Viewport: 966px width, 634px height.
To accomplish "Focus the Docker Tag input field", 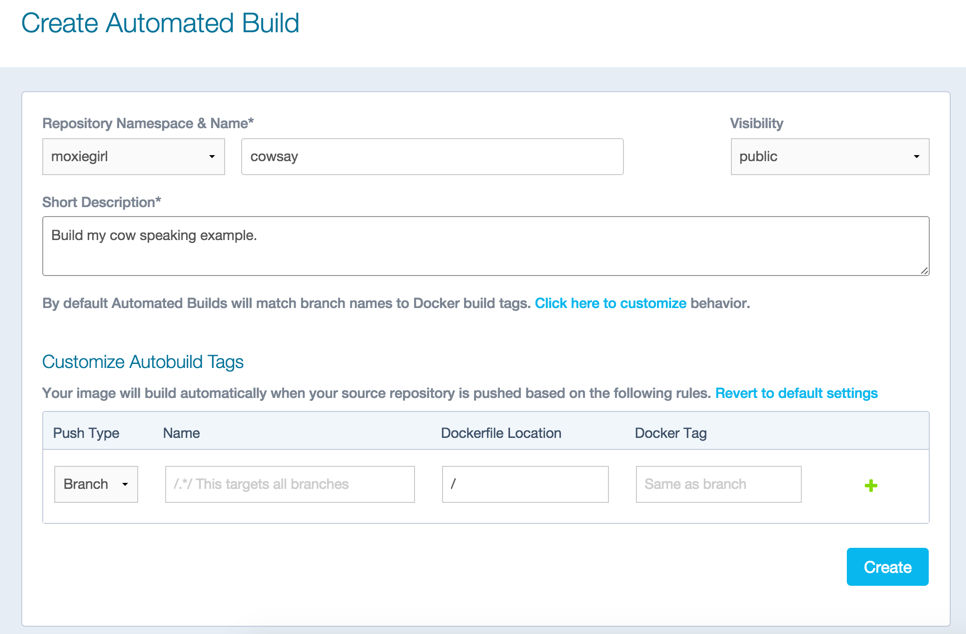I will [718, 484].
